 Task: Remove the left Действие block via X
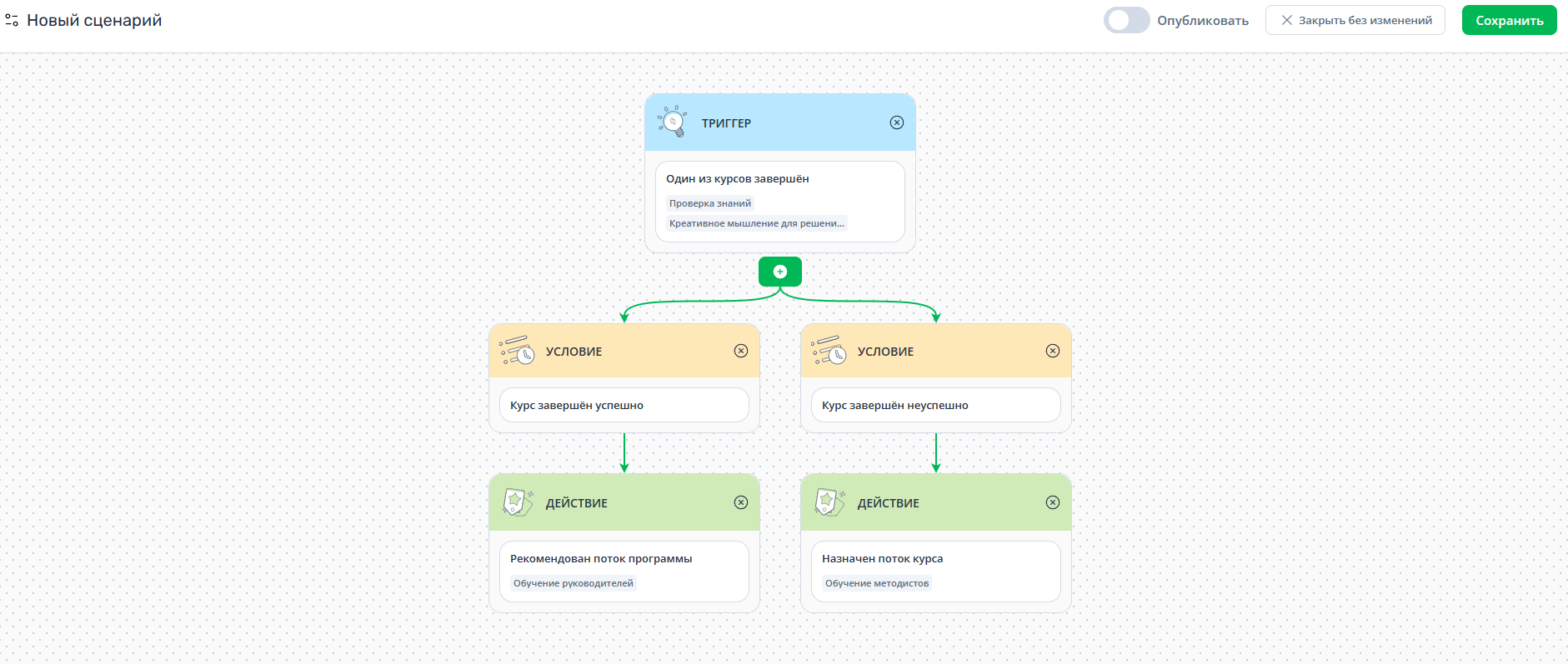[x=741, y=502]
